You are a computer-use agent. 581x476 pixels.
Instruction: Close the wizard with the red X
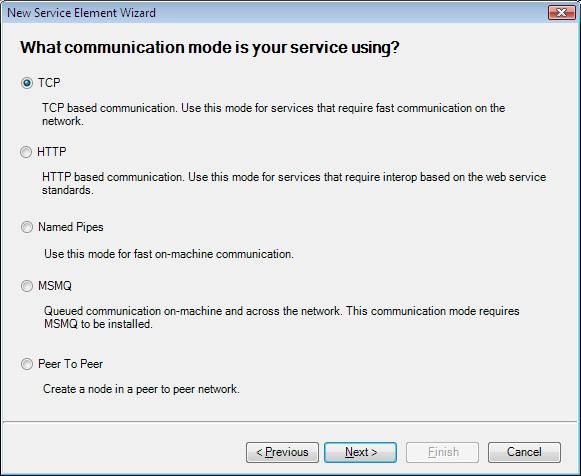coord(561,13)
